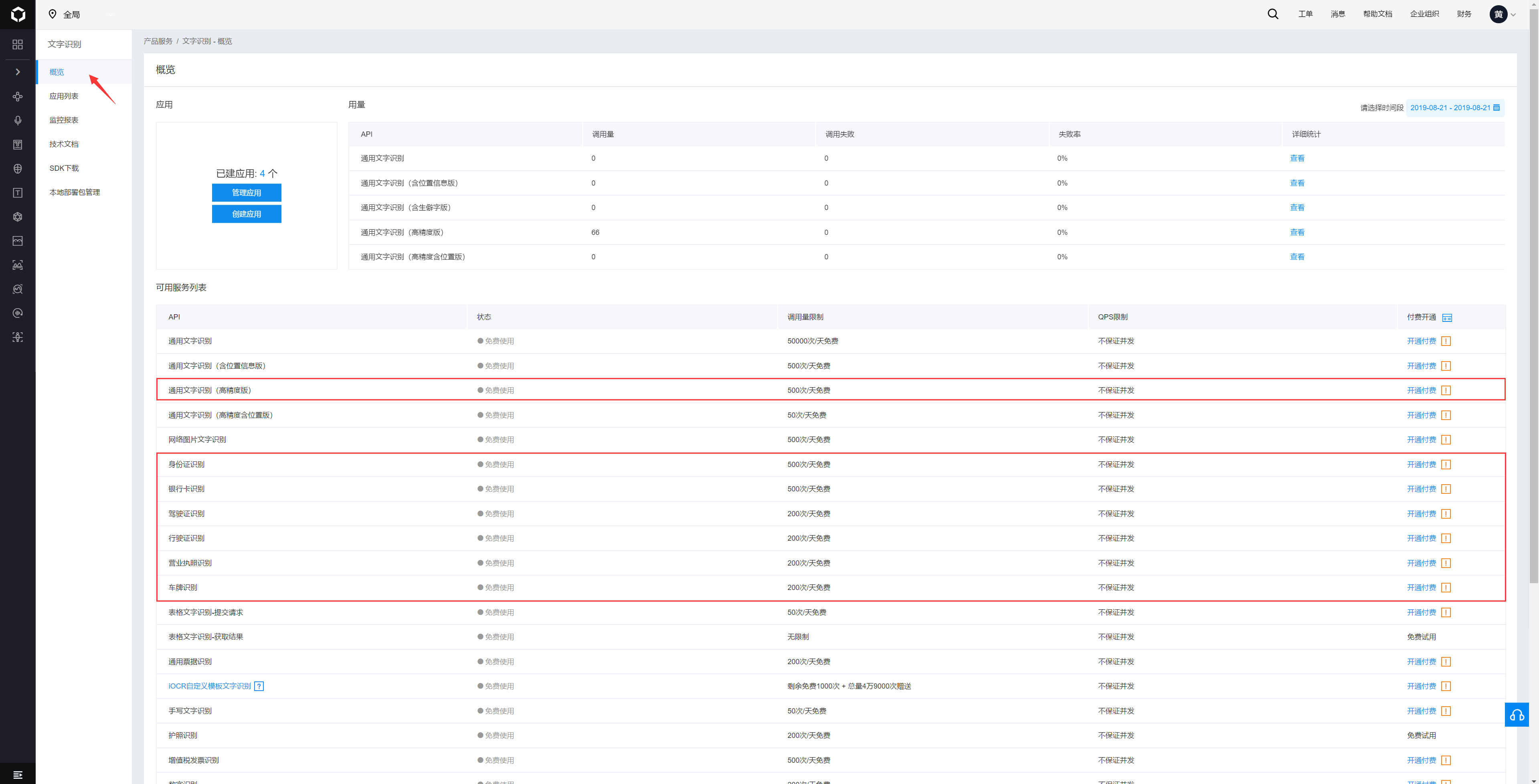Viewport: 1539px width, 784px height.
Task: Open the 全局 region selector
Action: (65, 14)
